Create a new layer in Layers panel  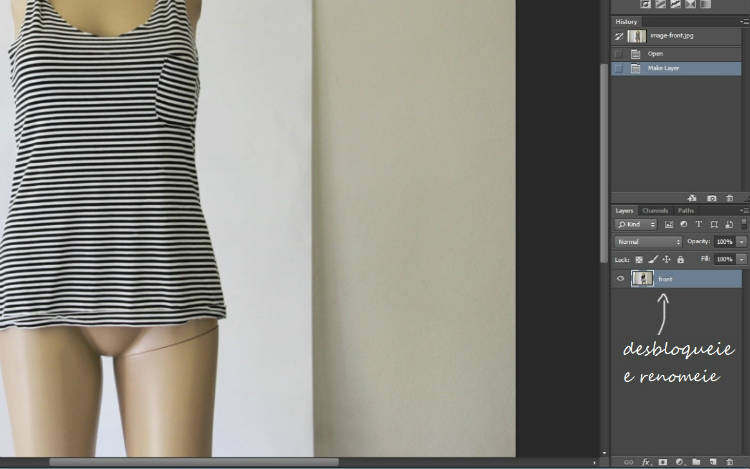(713, 462)
